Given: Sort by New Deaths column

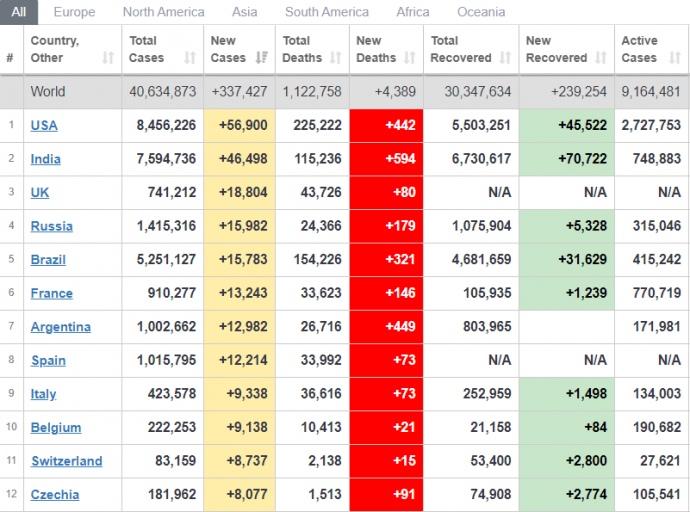Looking at the screenshot, I should [386, 49].
